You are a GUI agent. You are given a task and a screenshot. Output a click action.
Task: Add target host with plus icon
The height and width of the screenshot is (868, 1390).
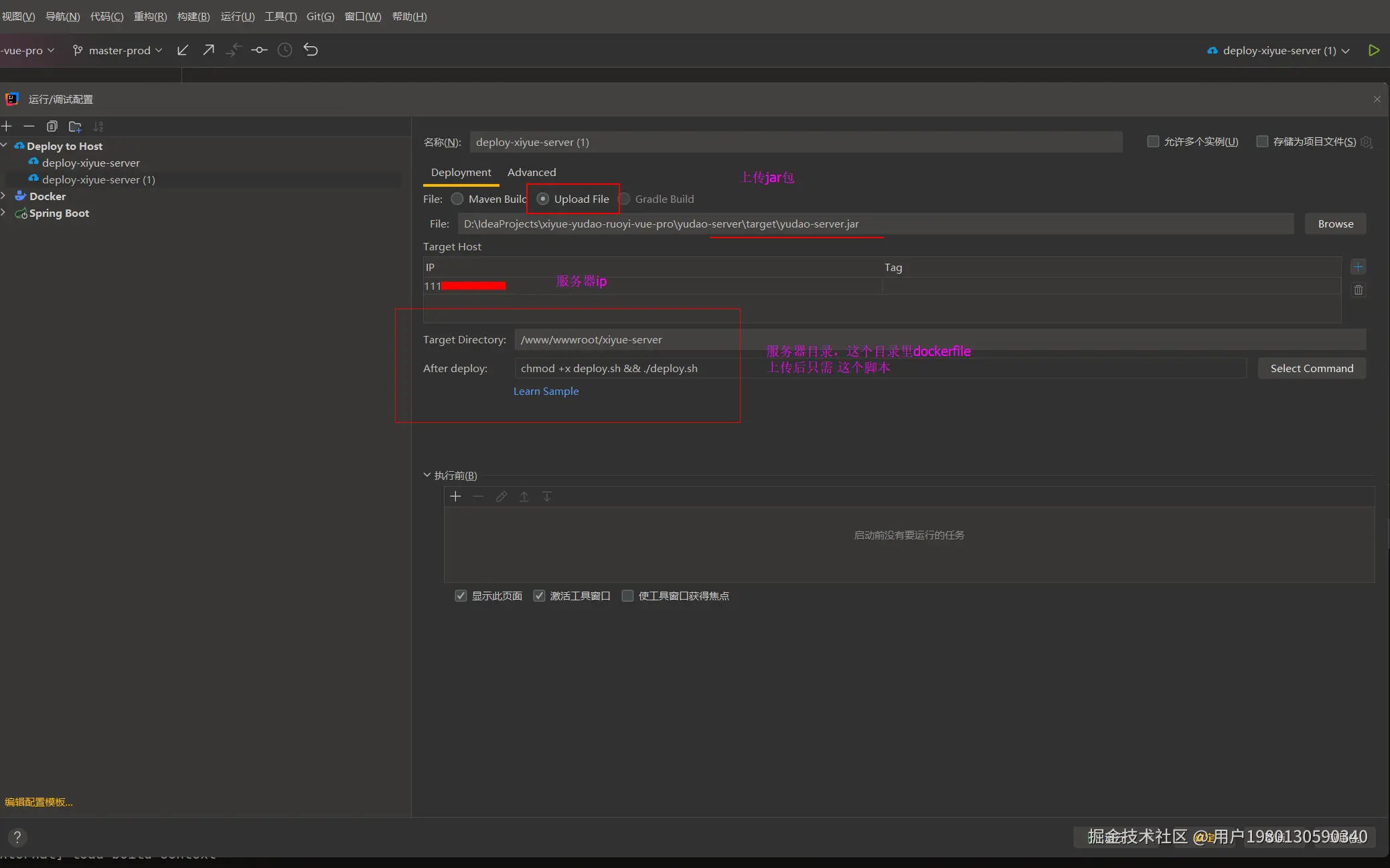point(1358,267)
